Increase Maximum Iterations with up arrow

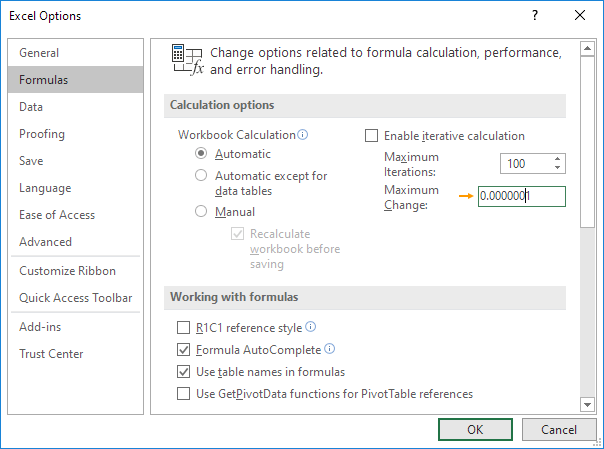[x=556, y=159]
